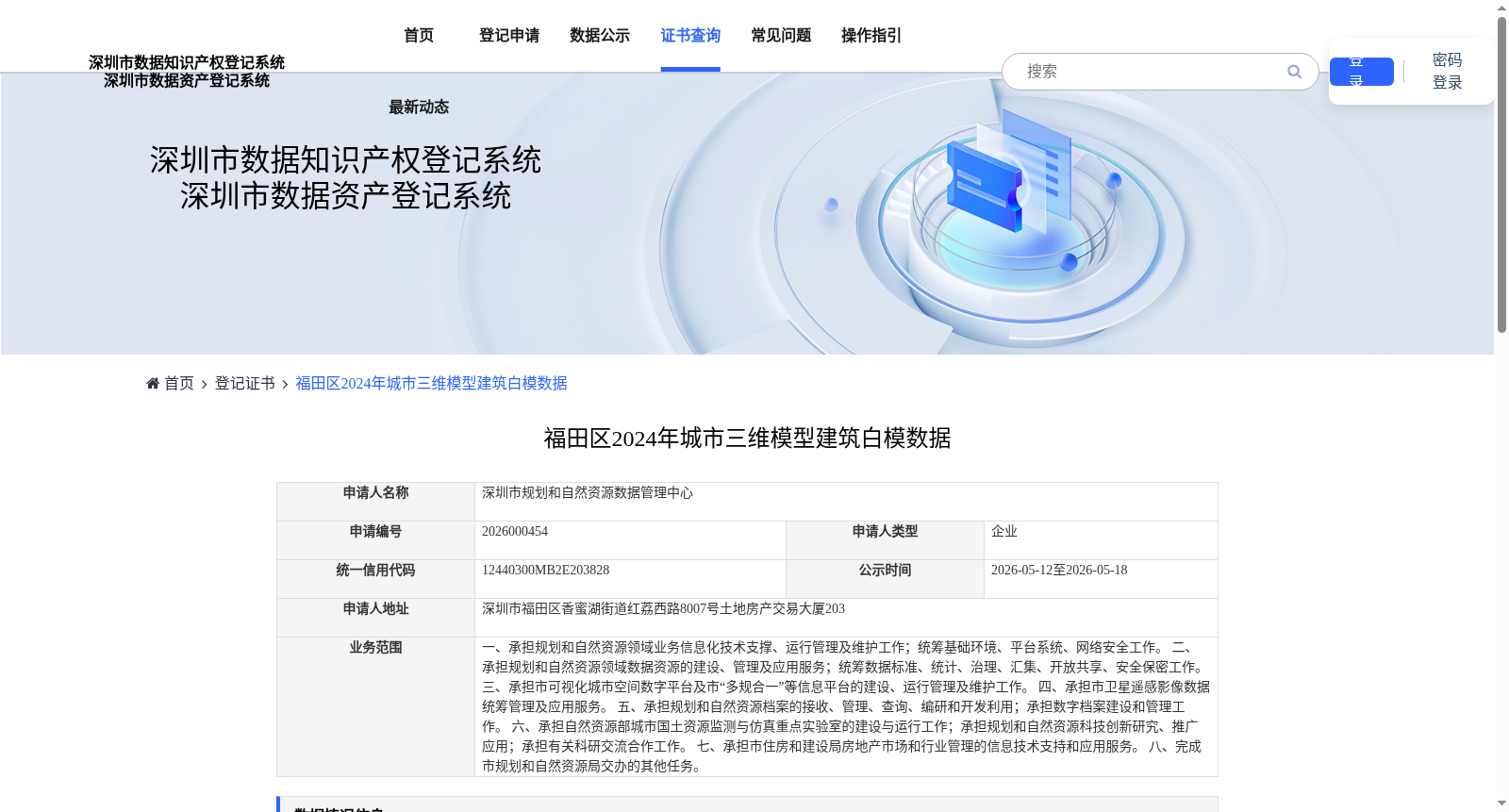The height and width of the screenshot is (812, 1509).
Task: Click the applicant name 深圳市规划和自然资源数据管理中心
Action: [x=588, y=493]
